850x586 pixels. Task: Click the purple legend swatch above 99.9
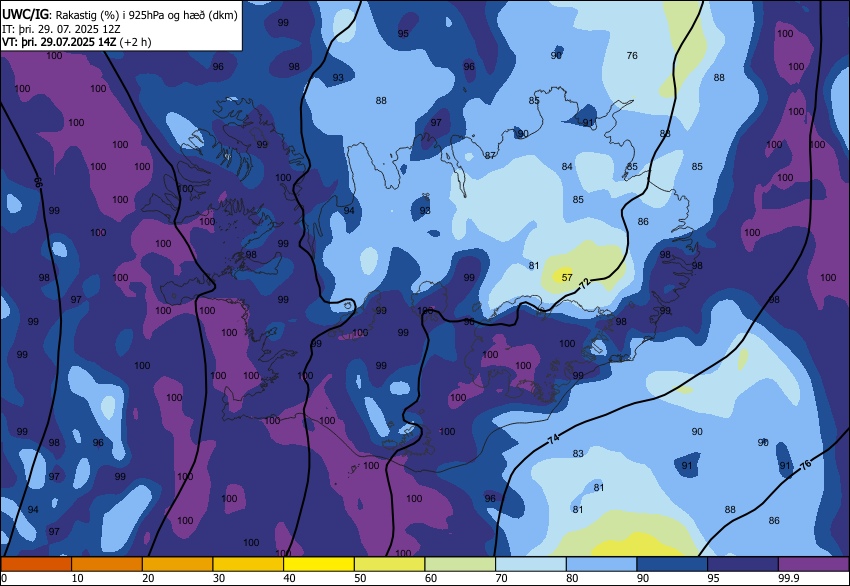point(814,564)
